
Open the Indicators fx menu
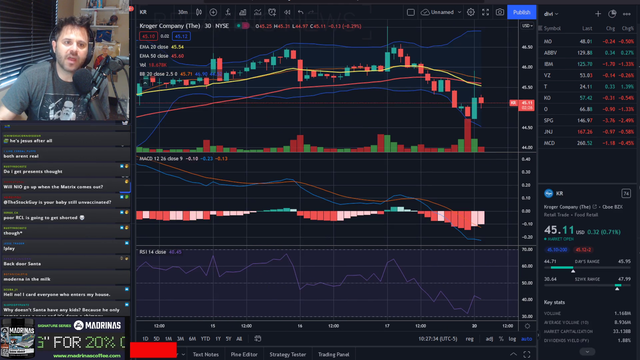[228, 12]
